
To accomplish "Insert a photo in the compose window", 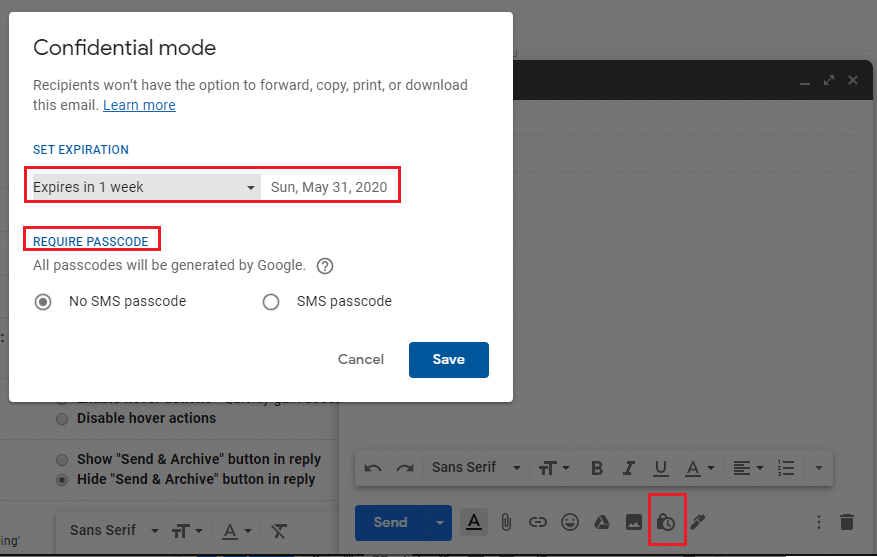I will [x=634, y=522].
